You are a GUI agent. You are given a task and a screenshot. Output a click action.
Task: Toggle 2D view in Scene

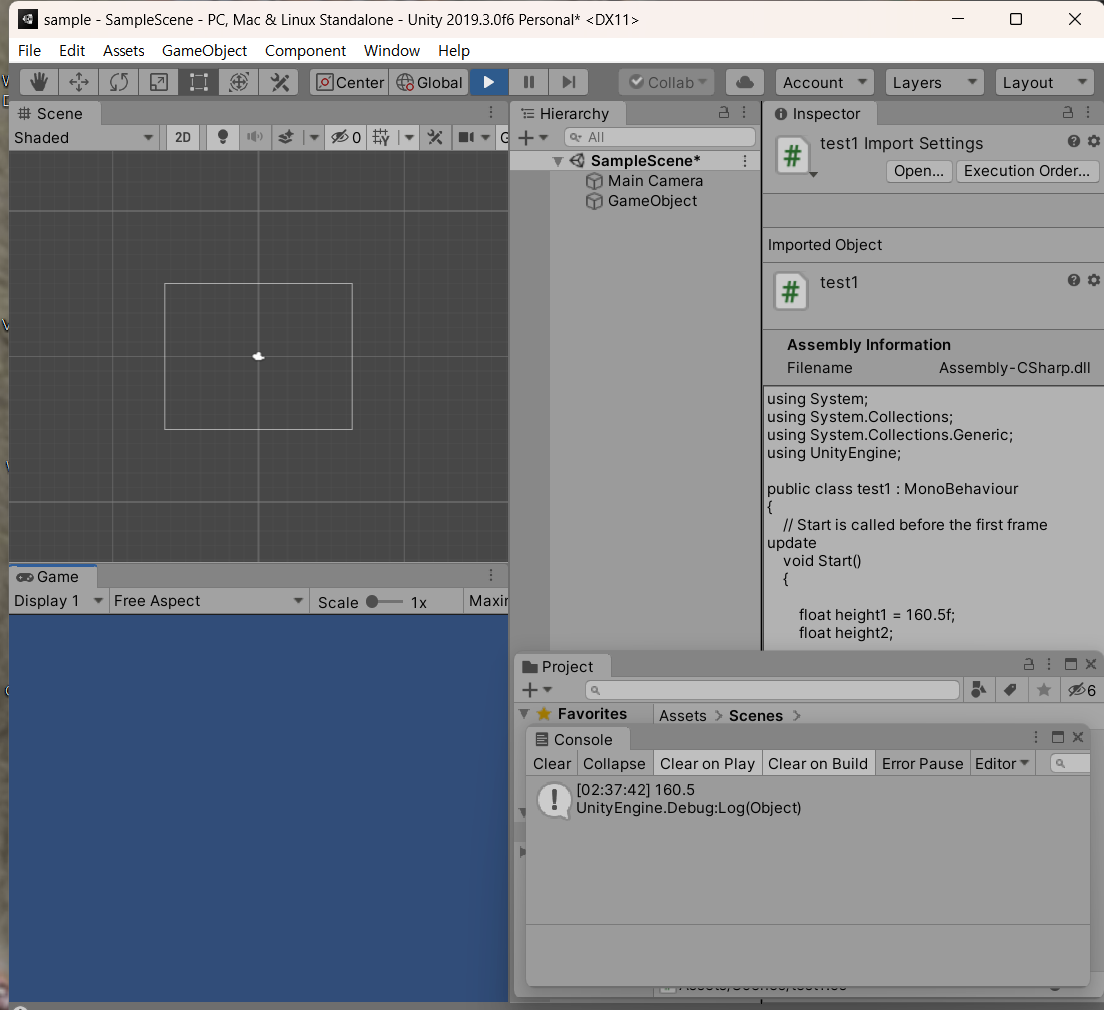183,137
